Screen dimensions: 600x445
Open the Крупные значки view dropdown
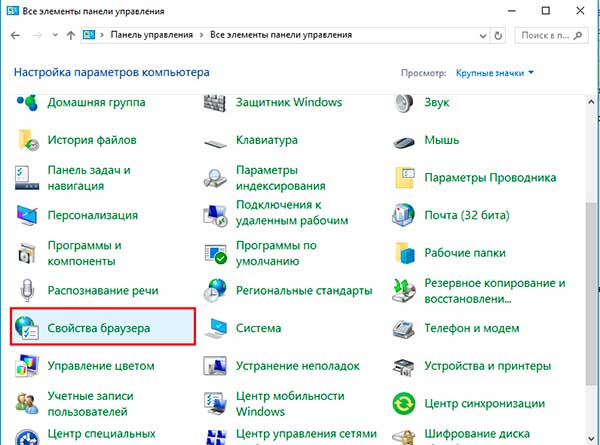pos(494,73)
